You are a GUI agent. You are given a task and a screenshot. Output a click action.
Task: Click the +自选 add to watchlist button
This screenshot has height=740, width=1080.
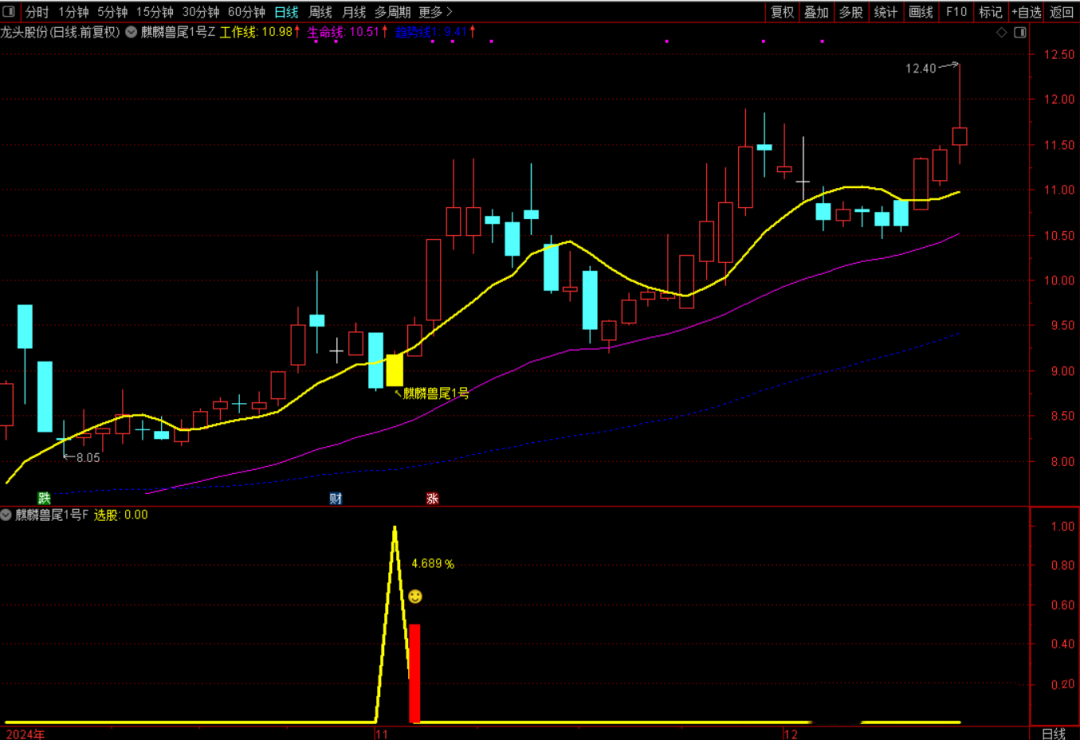1026,12
